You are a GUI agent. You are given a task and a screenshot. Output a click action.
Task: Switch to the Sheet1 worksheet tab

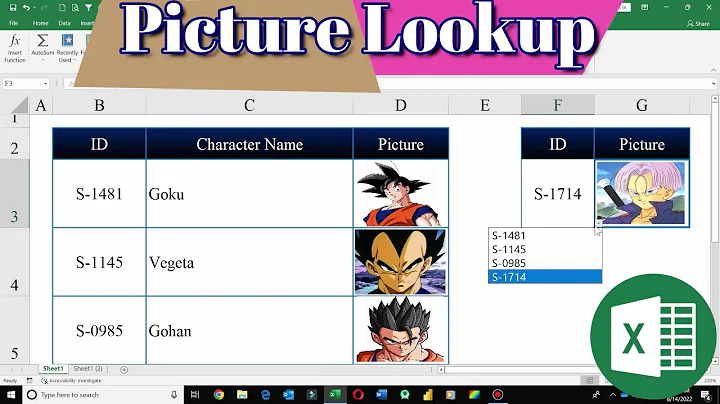53,369
